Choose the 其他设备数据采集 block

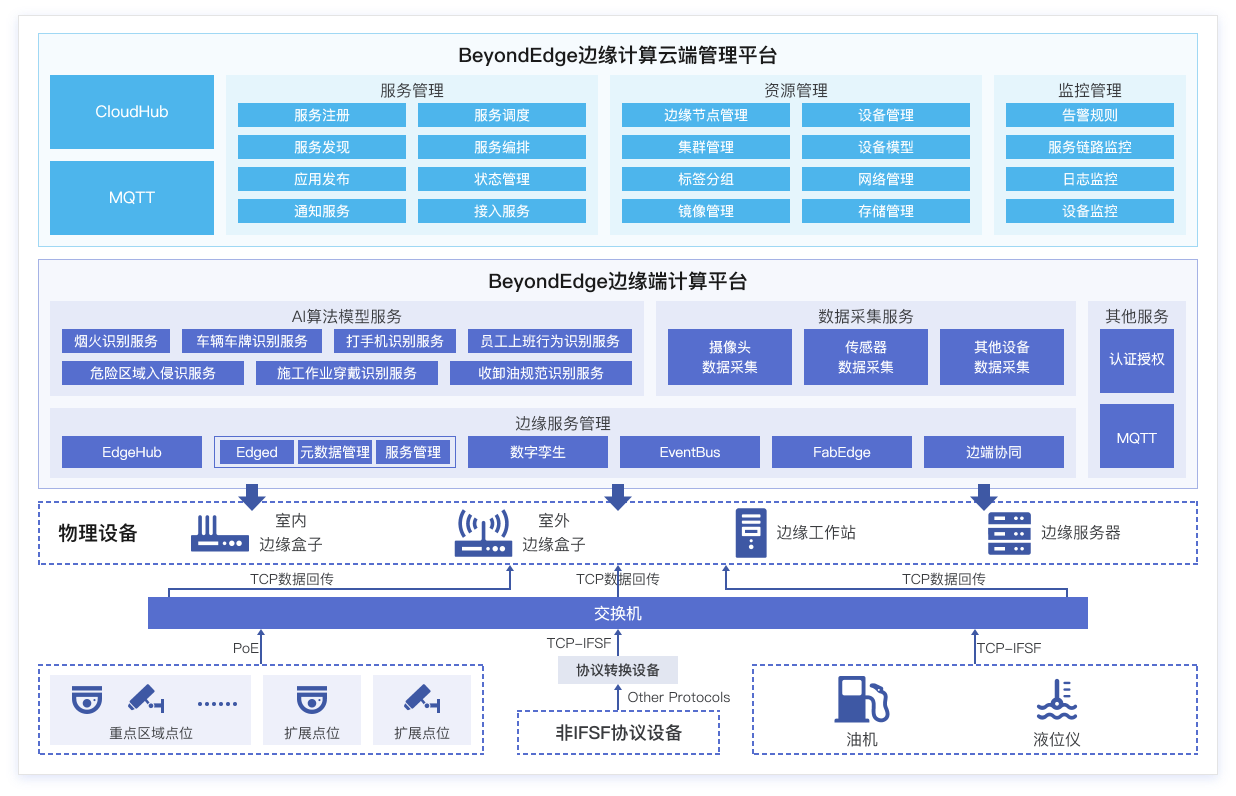(x=1002, y=357)
